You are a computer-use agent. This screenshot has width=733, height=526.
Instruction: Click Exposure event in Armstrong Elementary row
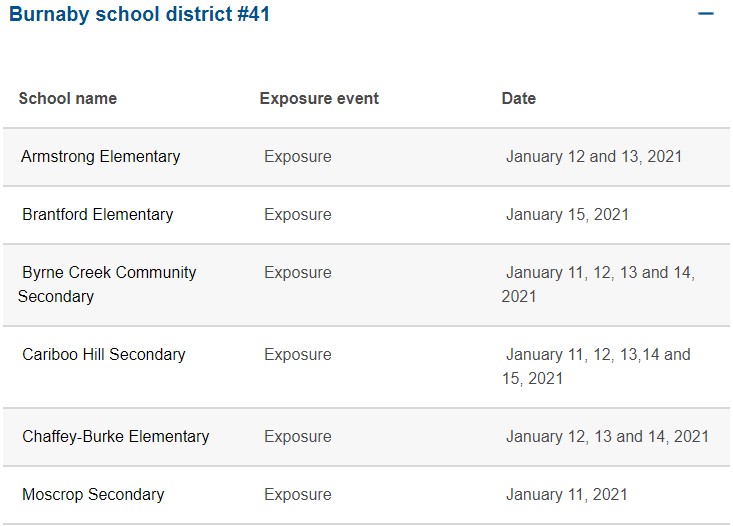pyautogui.click(x=298, y=156)
